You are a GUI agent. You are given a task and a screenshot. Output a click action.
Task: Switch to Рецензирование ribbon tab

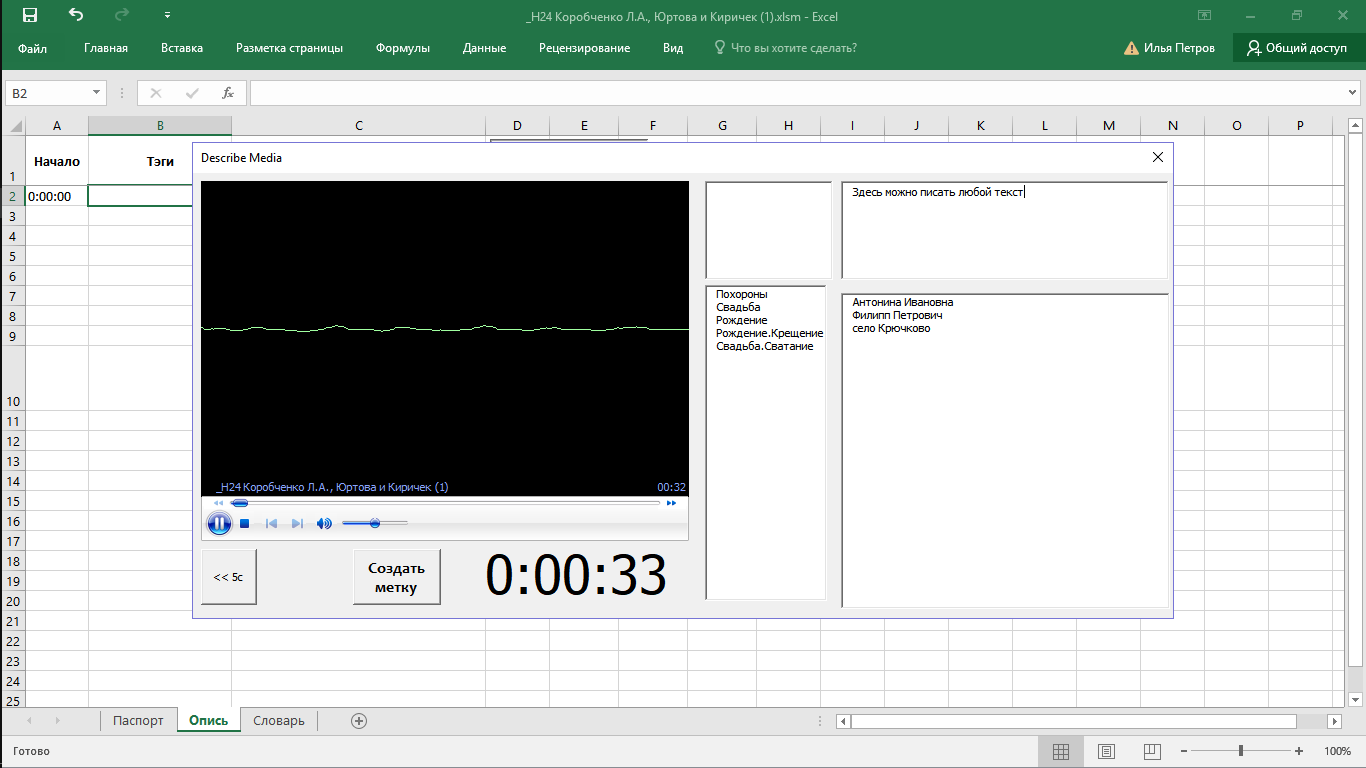584,48
